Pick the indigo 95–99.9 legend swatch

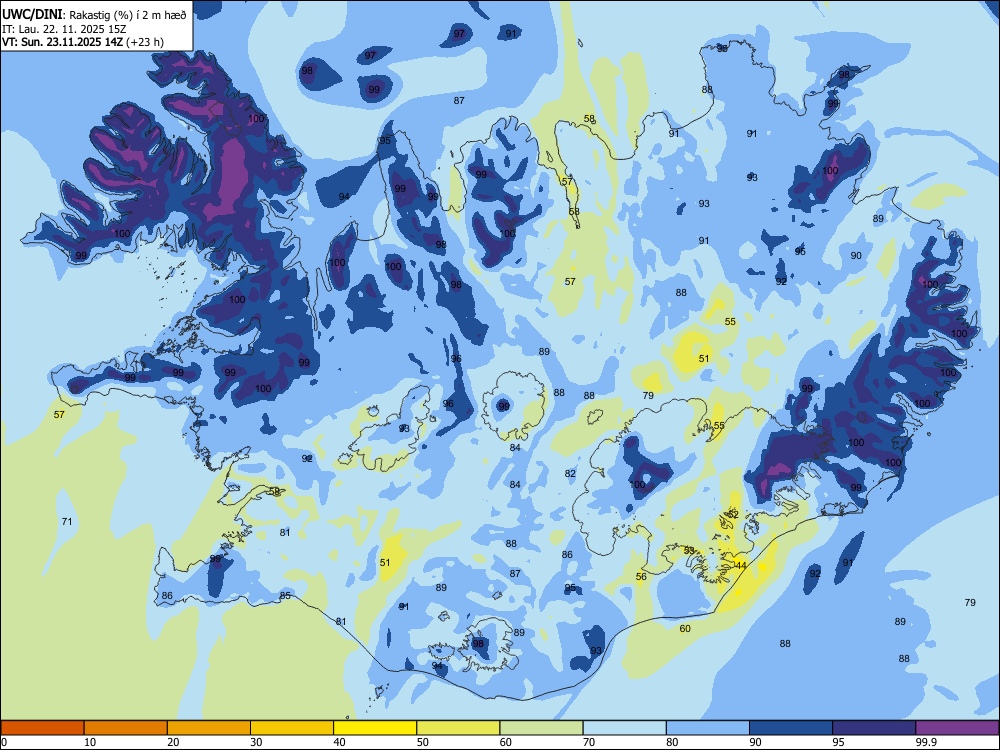click(874, 728)
